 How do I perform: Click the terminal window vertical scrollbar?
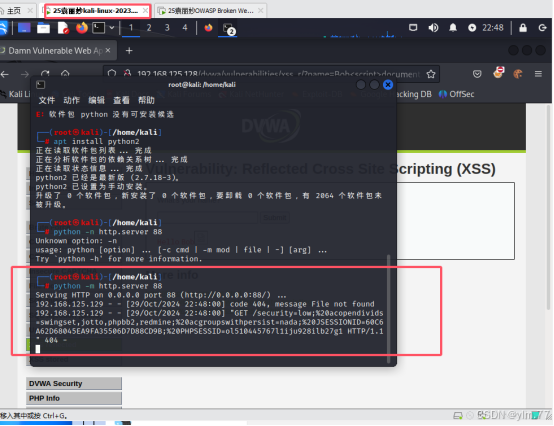point(389,308)
